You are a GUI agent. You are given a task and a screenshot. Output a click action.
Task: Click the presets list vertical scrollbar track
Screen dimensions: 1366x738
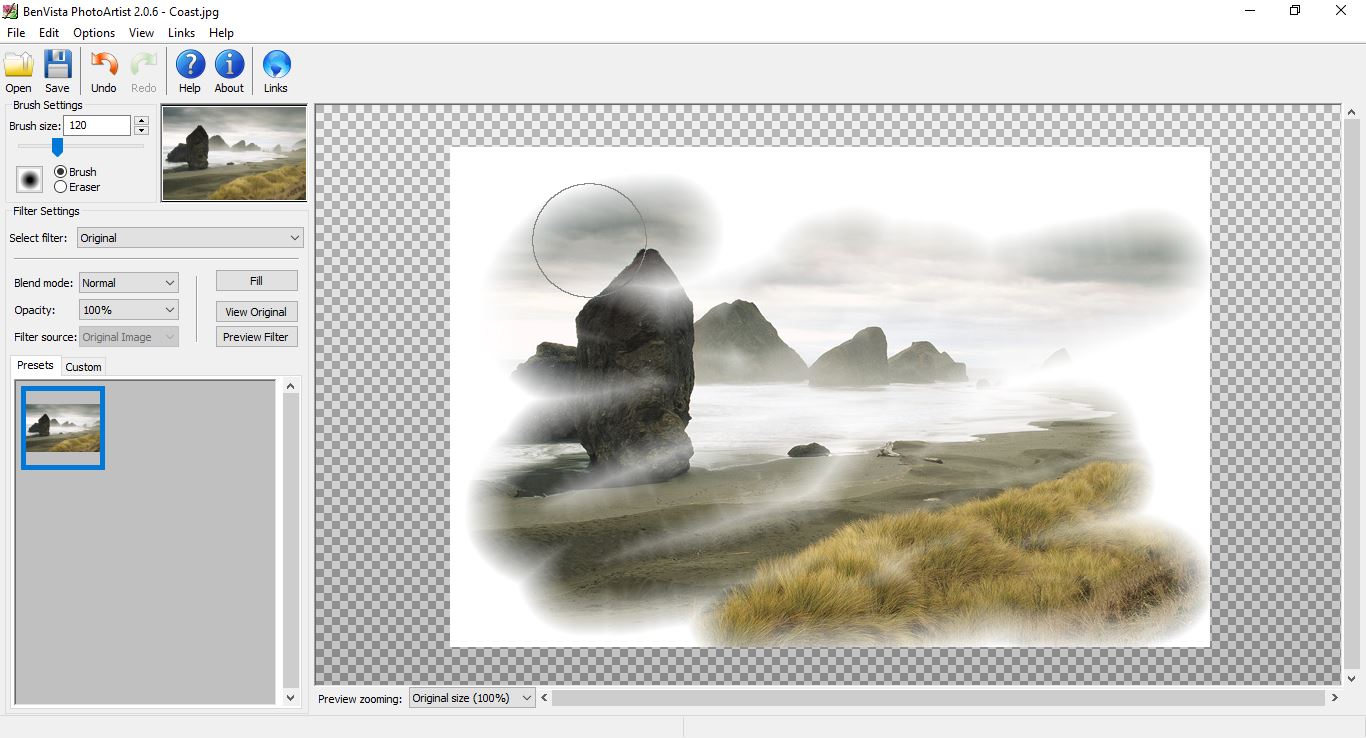click(291, 541)
